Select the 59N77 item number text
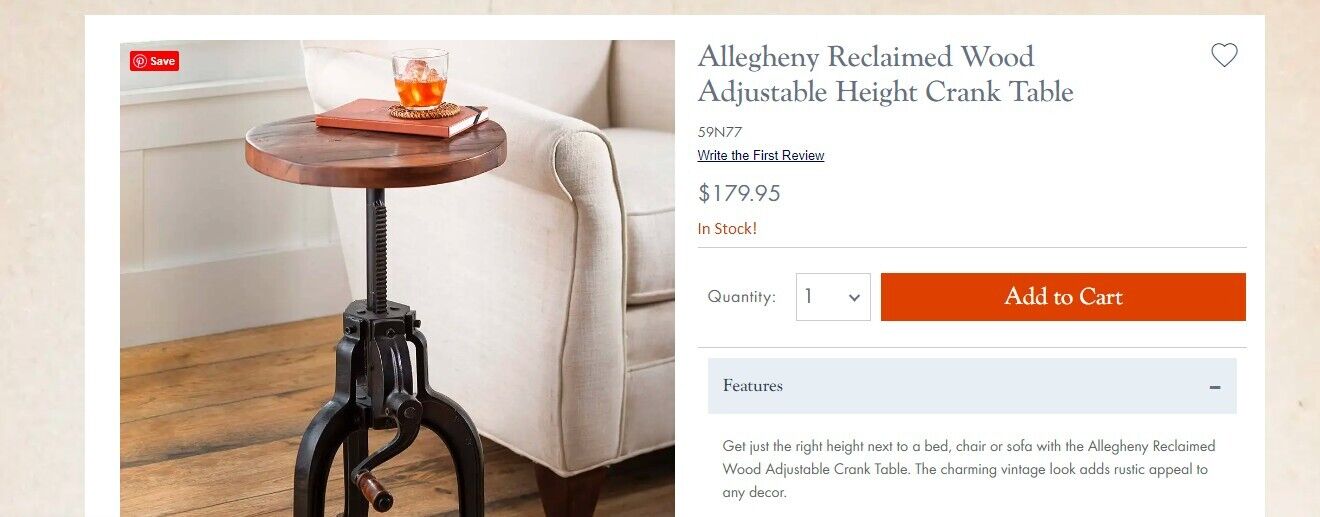 pos(720,132)
